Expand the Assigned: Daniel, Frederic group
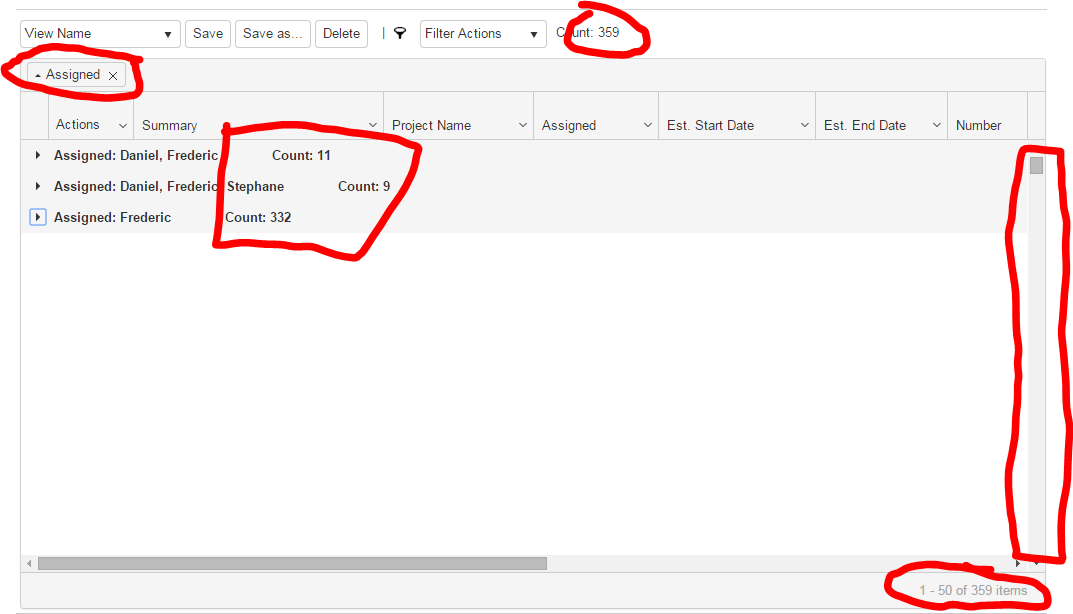 pos(38,155)
